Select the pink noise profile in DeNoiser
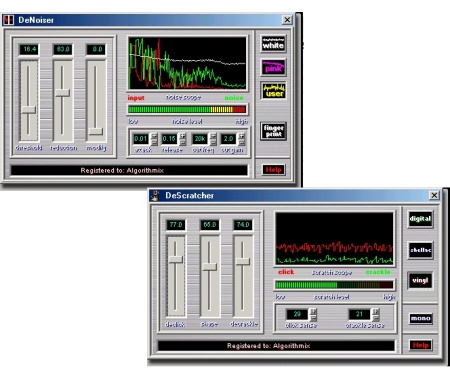Screen dimensions: 450x380 [x=273, y=68]
